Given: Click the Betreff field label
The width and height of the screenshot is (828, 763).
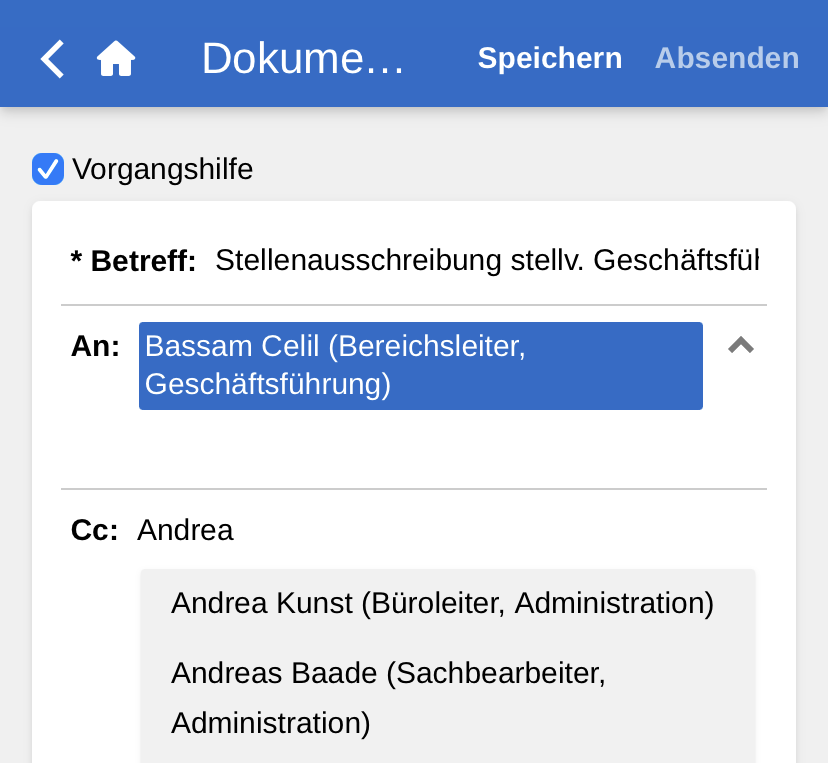Looking at the screenshot, I should pos(143,262).
